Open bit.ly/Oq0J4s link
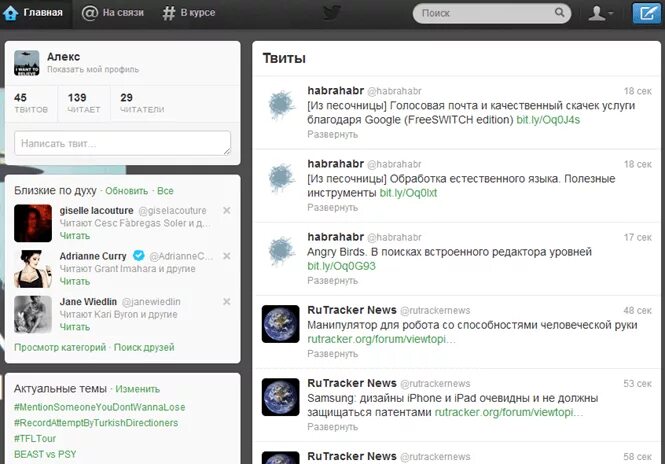This screenshot has width=665, height=464. (548, 120)
